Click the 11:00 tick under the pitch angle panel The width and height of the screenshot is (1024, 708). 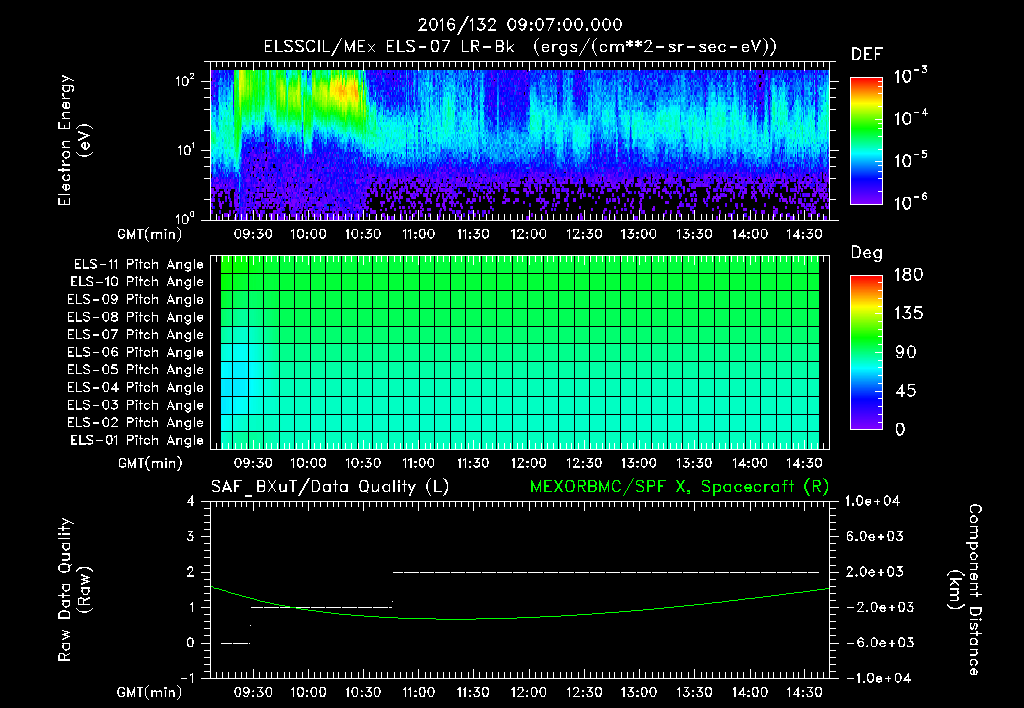pos(418,464)
